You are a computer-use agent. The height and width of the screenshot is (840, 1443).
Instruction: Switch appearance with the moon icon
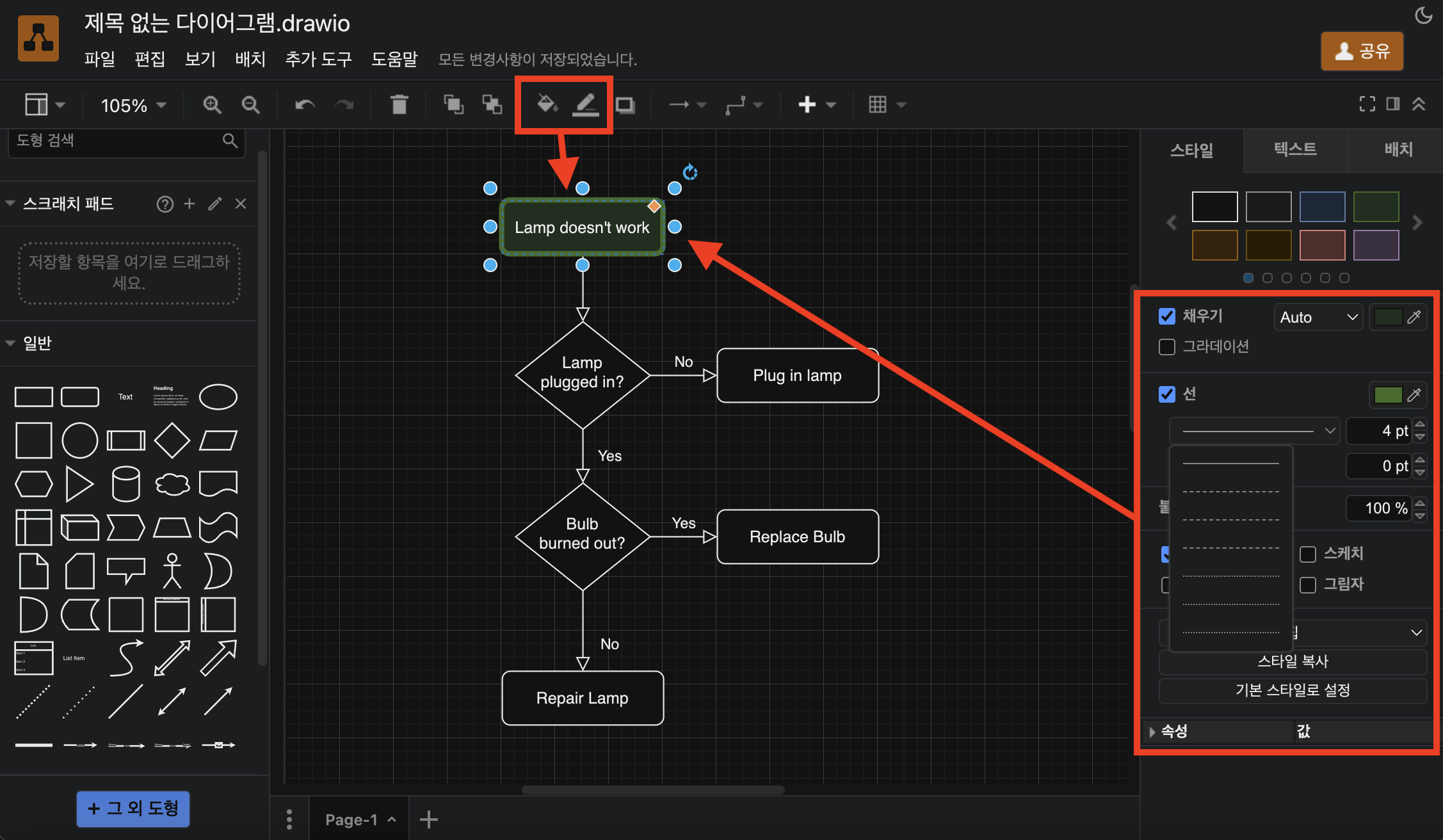point(1423,15)
